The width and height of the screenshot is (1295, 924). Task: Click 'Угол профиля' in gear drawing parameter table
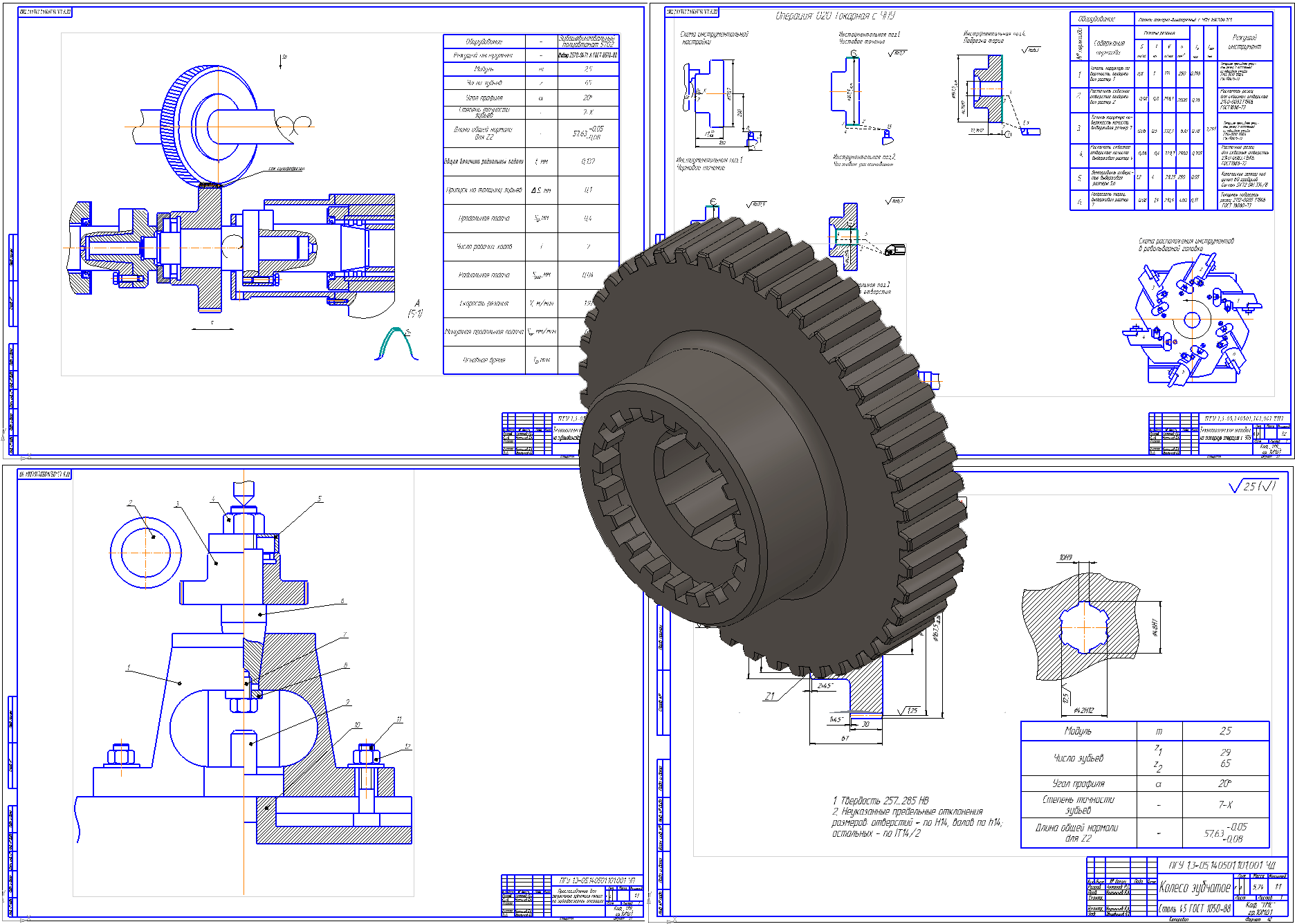pos(1078,784)
